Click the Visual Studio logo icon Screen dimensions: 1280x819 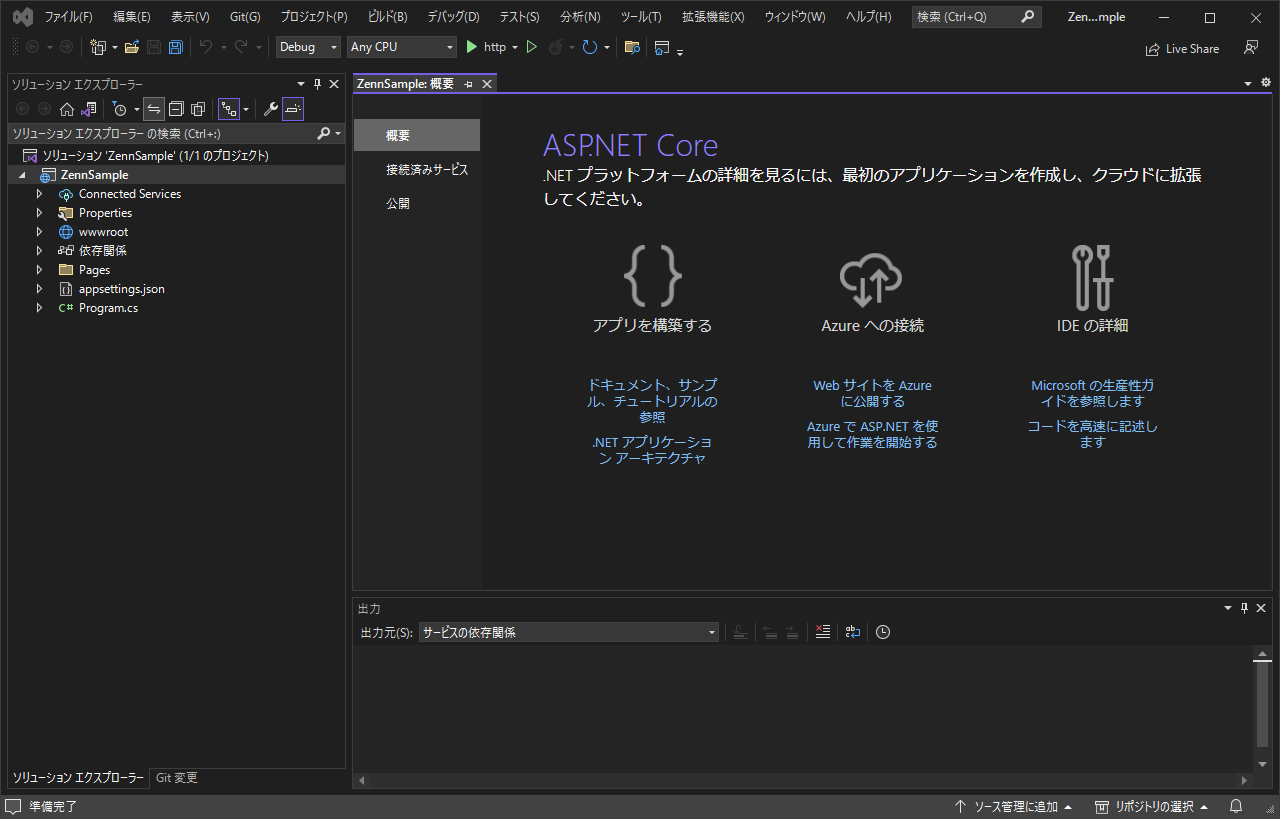[x=21, y=17]
